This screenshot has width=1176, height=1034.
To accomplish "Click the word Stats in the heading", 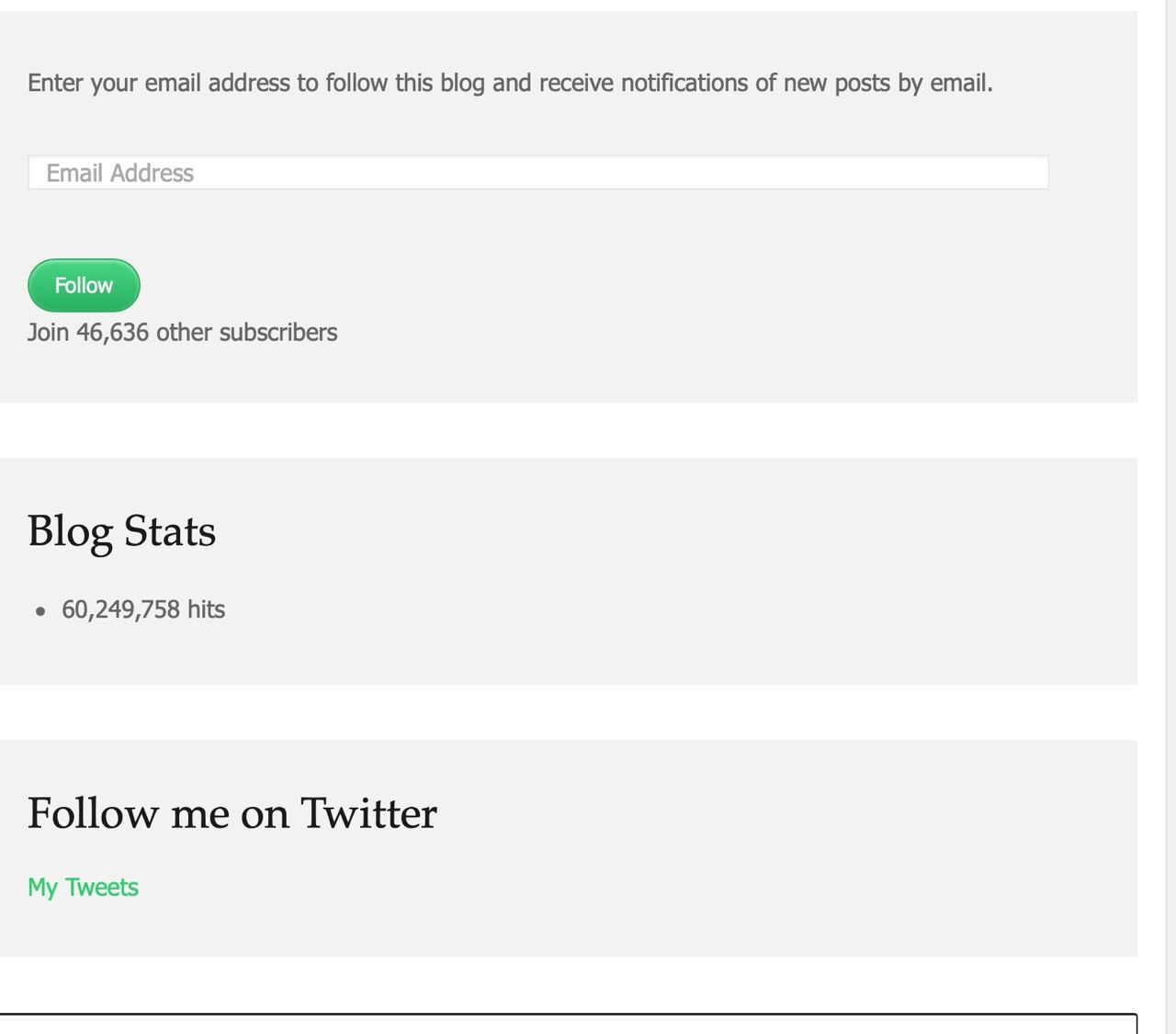I will click(x=169, y=531).
